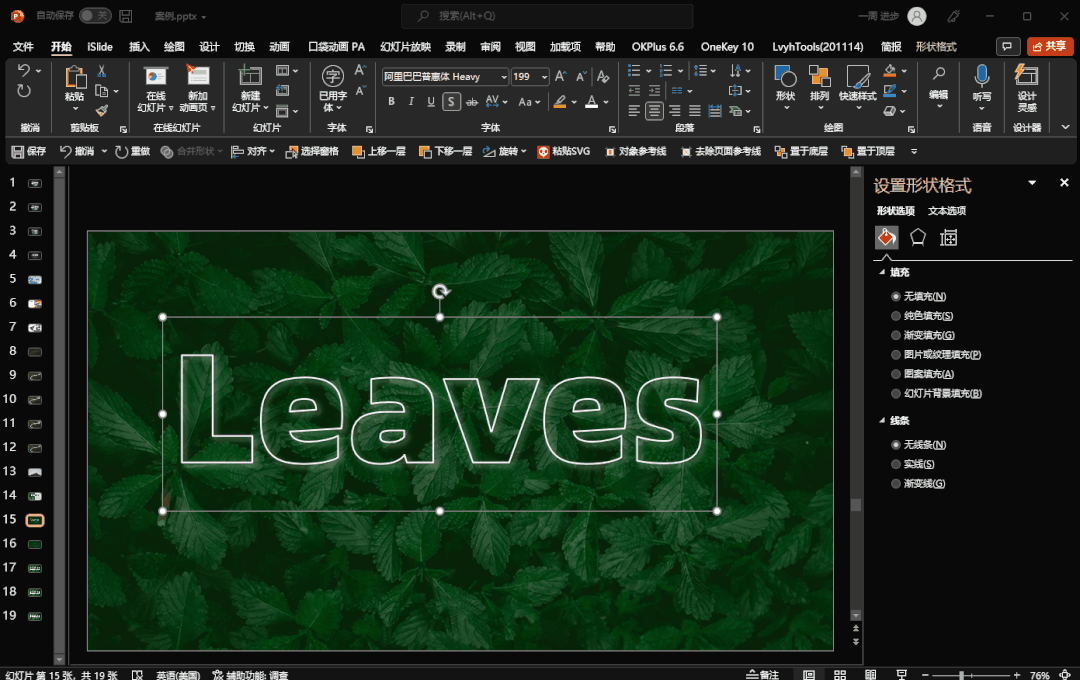This screenshot has height=680, width=1080.
Task: Click Remove page guides button
Action: coord(720,152)
